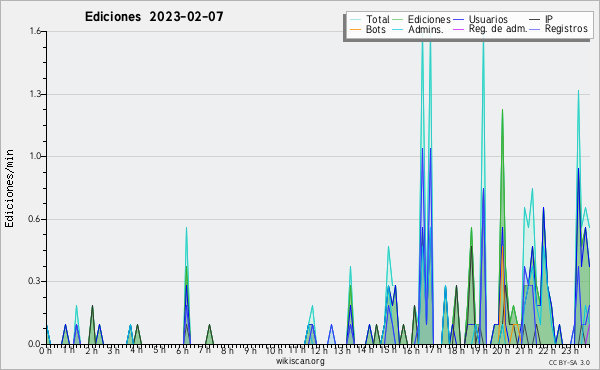
Task: Click the 1.3 y-axis value
Action: pos(36,94)
